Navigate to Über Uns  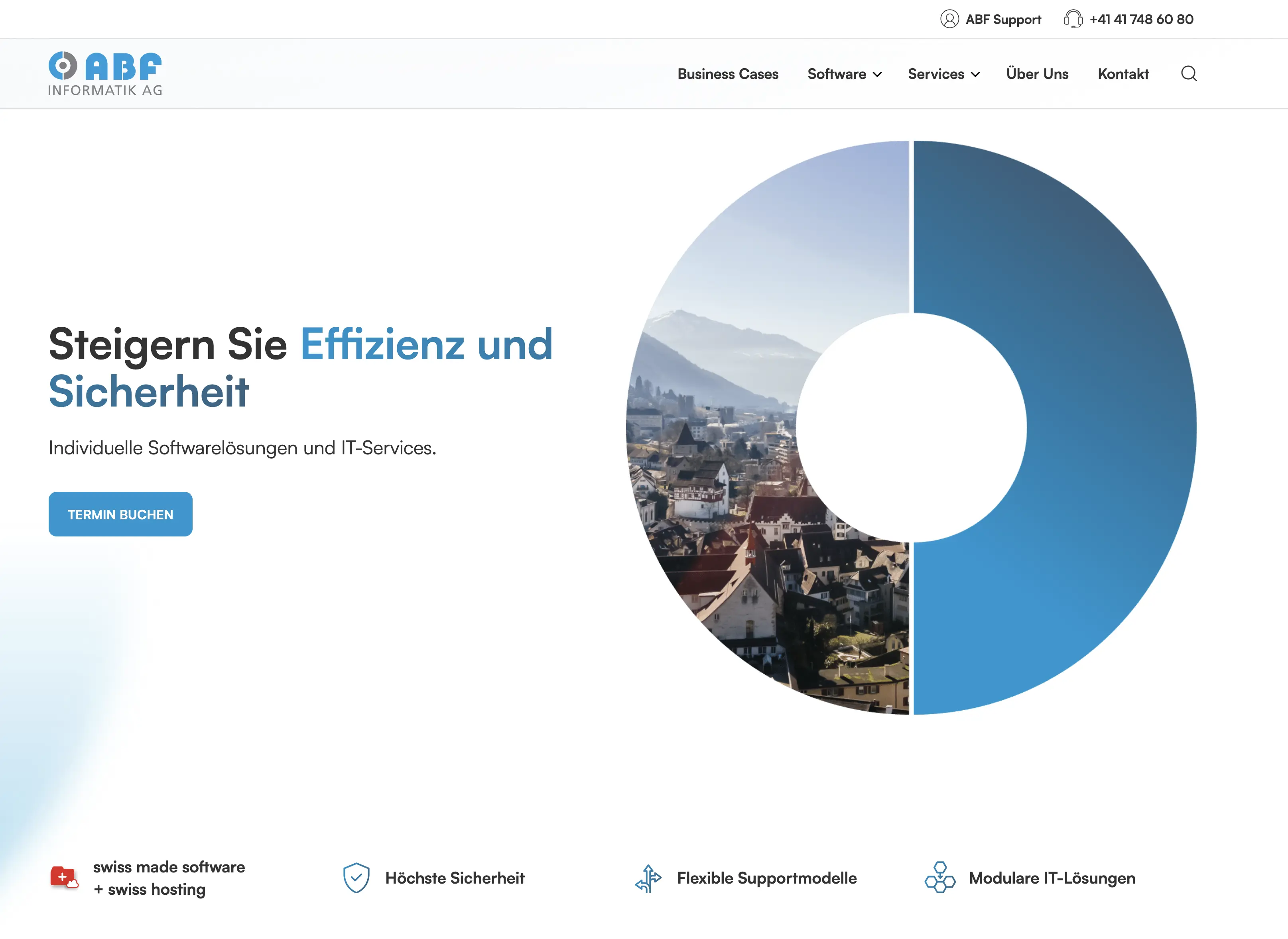pos(1037,74)
